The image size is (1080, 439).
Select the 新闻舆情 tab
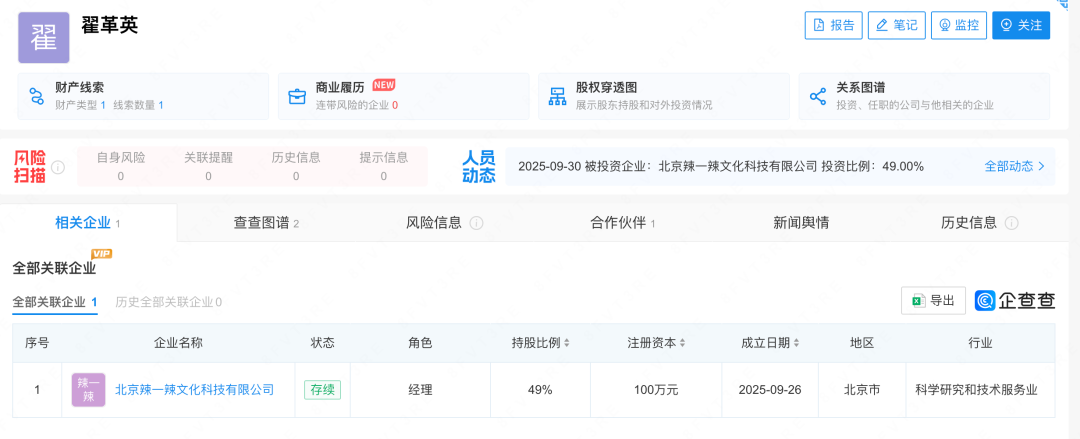pyautogui.click(x=801, y=222)
